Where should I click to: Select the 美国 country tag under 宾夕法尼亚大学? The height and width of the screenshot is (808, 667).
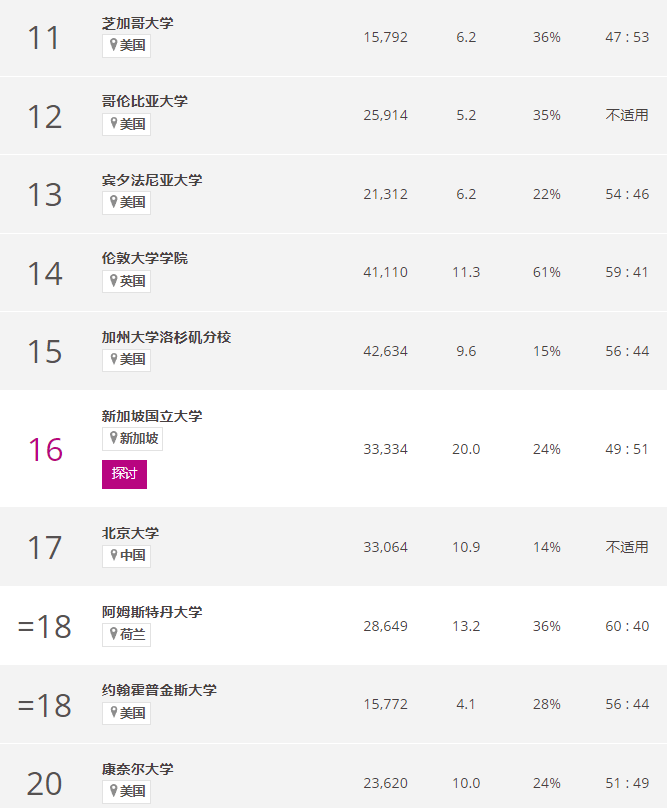[x=126, y=202]
